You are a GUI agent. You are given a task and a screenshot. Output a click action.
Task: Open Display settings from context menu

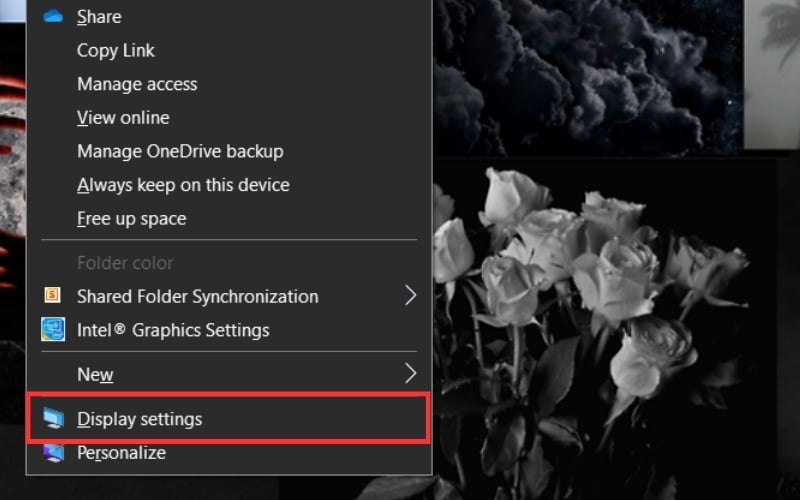pyautogui.click(x=229, y=418)
